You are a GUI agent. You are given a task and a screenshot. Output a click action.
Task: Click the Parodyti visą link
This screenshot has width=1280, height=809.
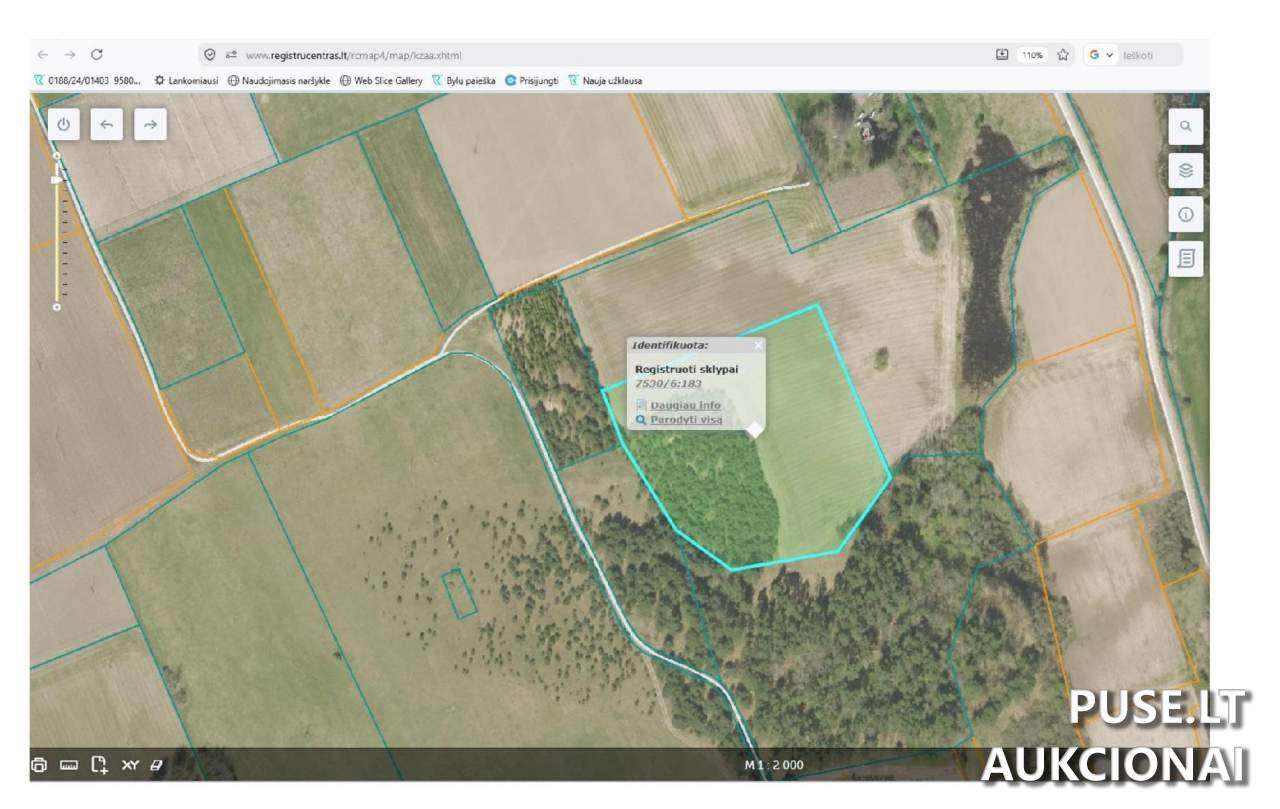pyautogui.click(x=686, y=420)
